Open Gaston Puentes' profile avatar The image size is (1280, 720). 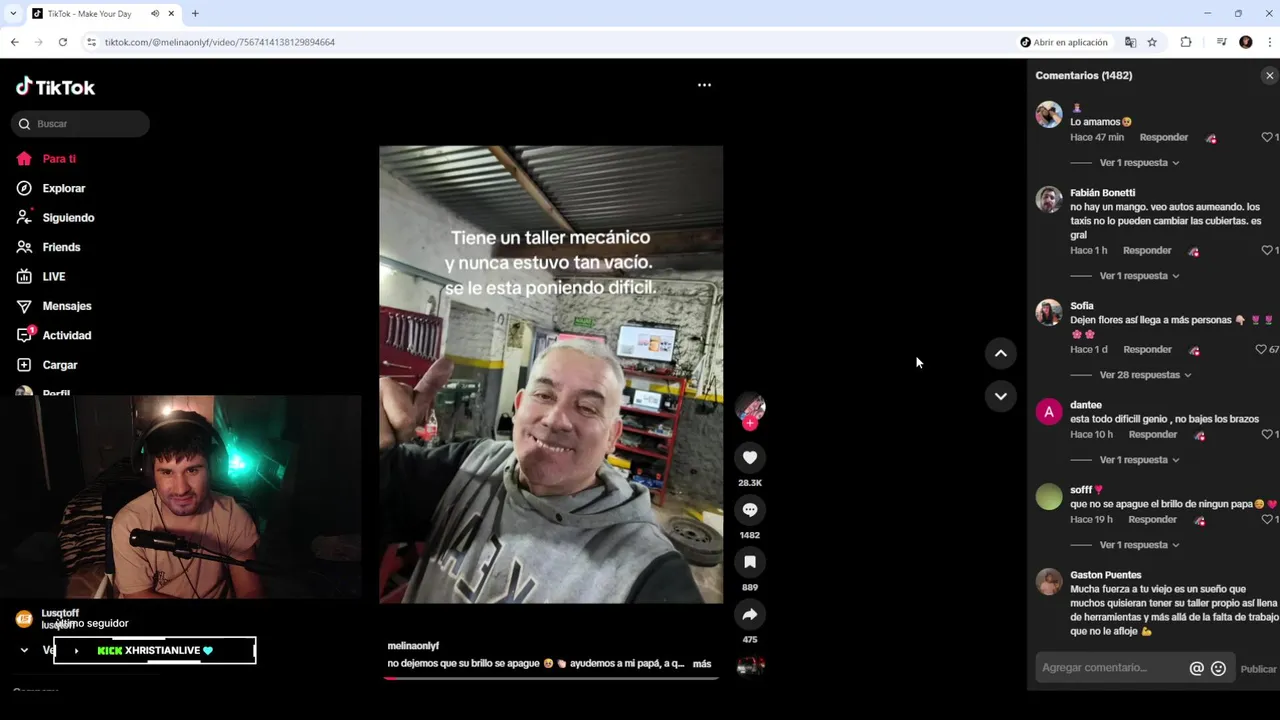pyautogui.click(x=1049, y=581)
